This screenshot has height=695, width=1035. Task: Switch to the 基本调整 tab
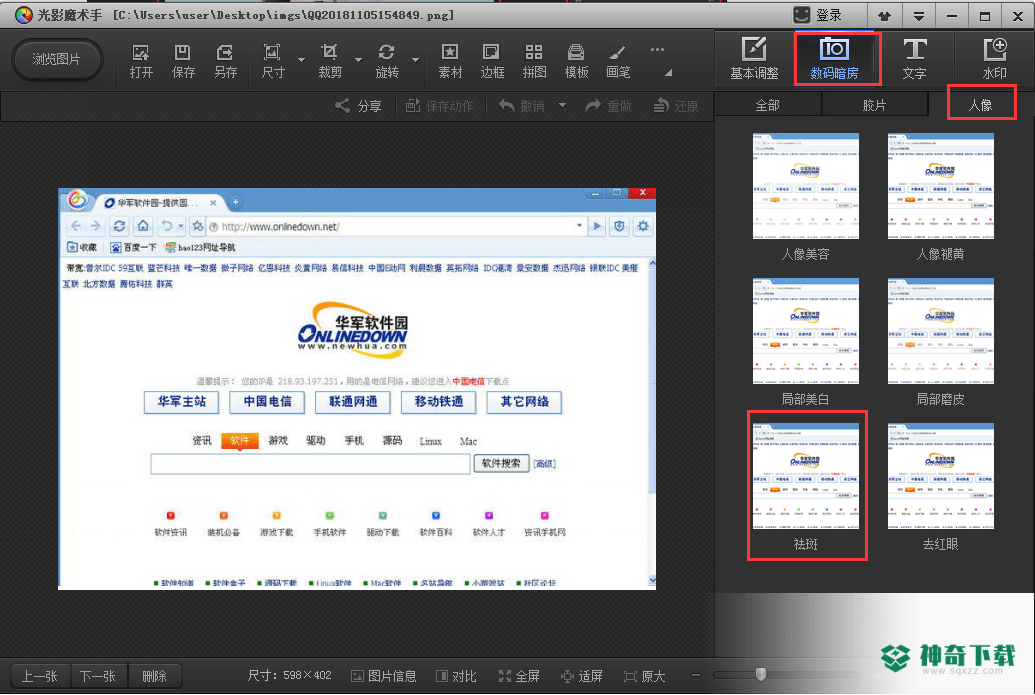click(754, 58)
